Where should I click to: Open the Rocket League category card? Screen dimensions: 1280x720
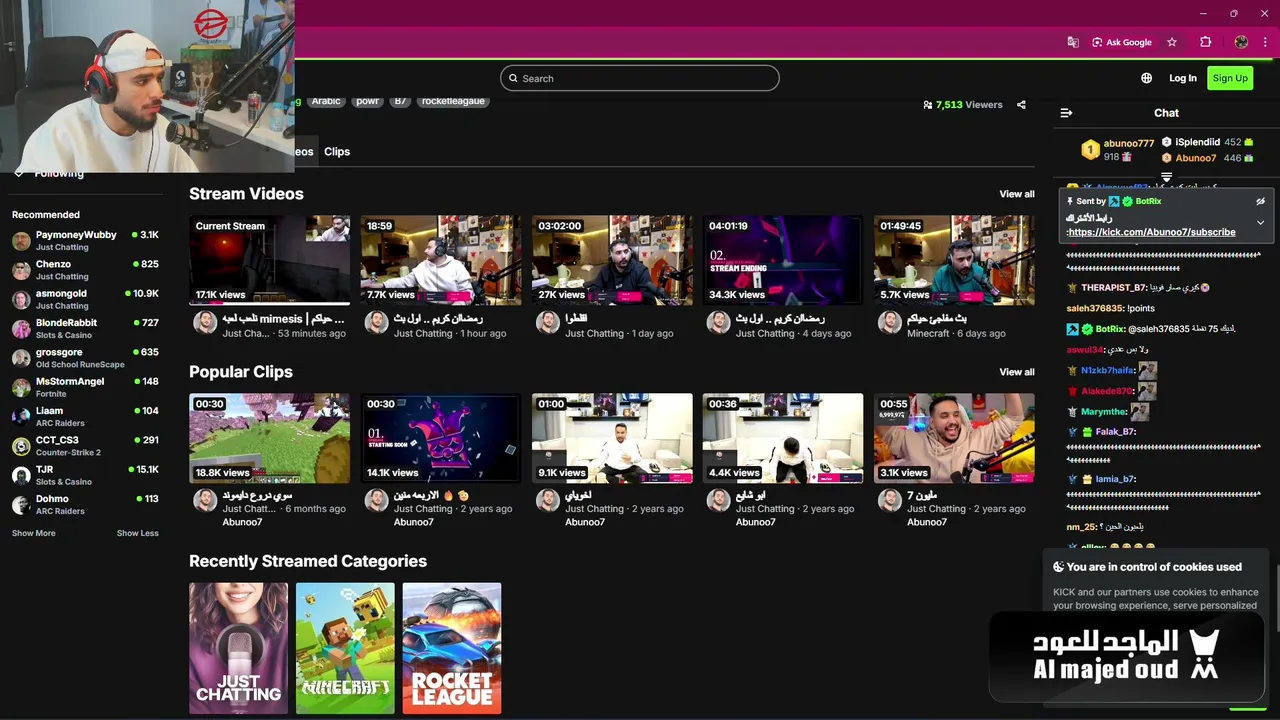pyautogui.click(x=452, y=648)
